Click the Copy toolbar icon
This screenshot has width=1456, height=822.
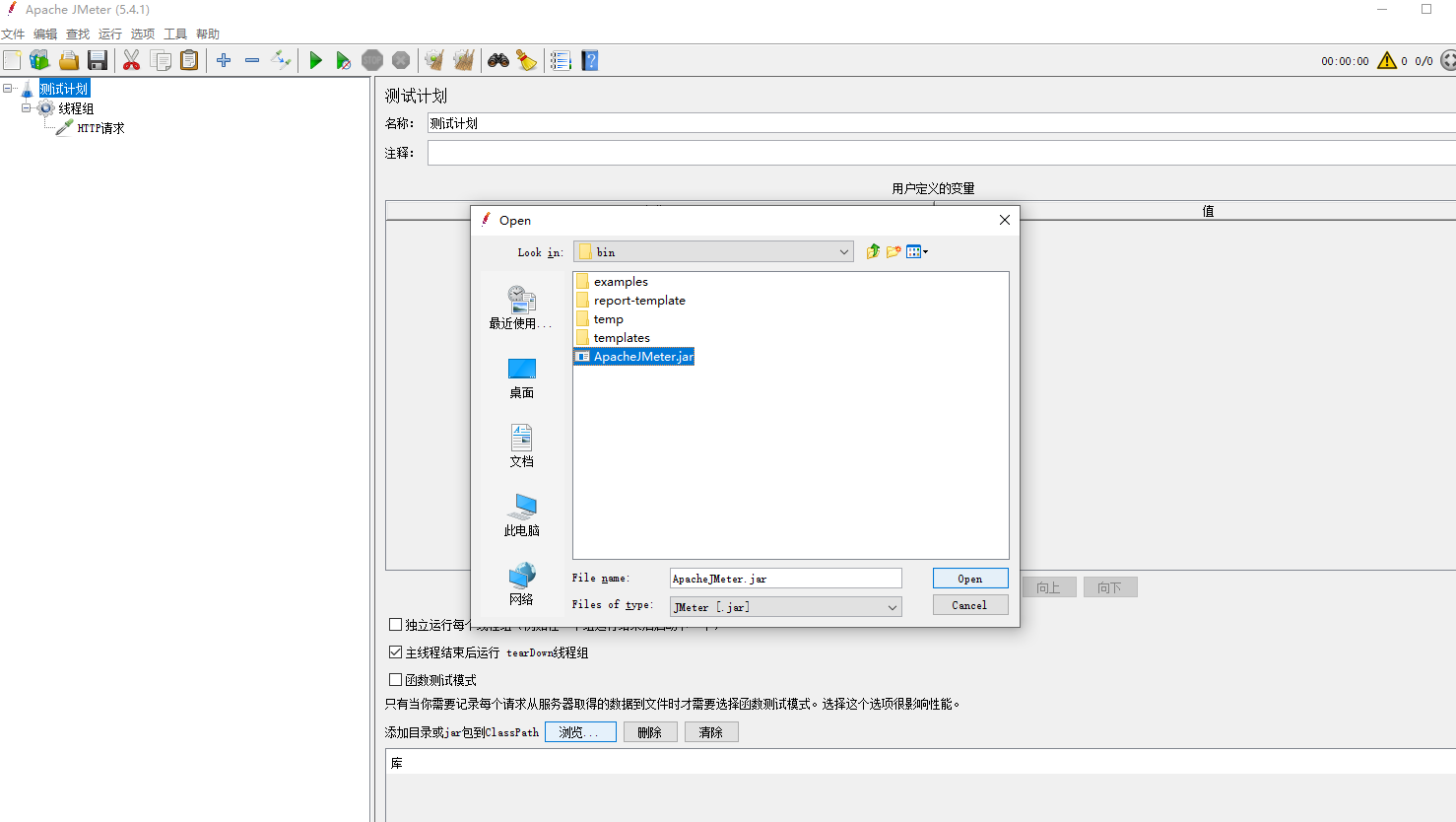(x=161, y=61)
